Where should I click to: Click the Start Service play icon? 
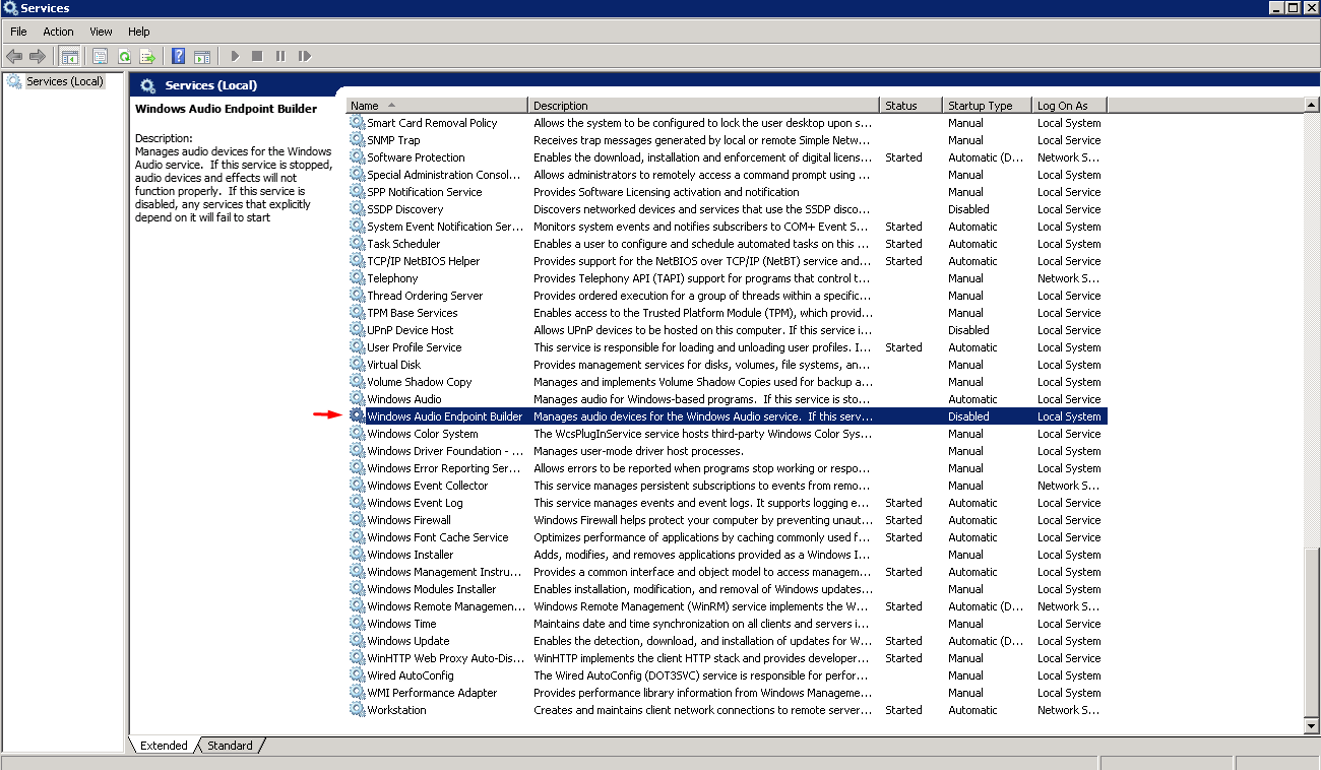[235, 57]
